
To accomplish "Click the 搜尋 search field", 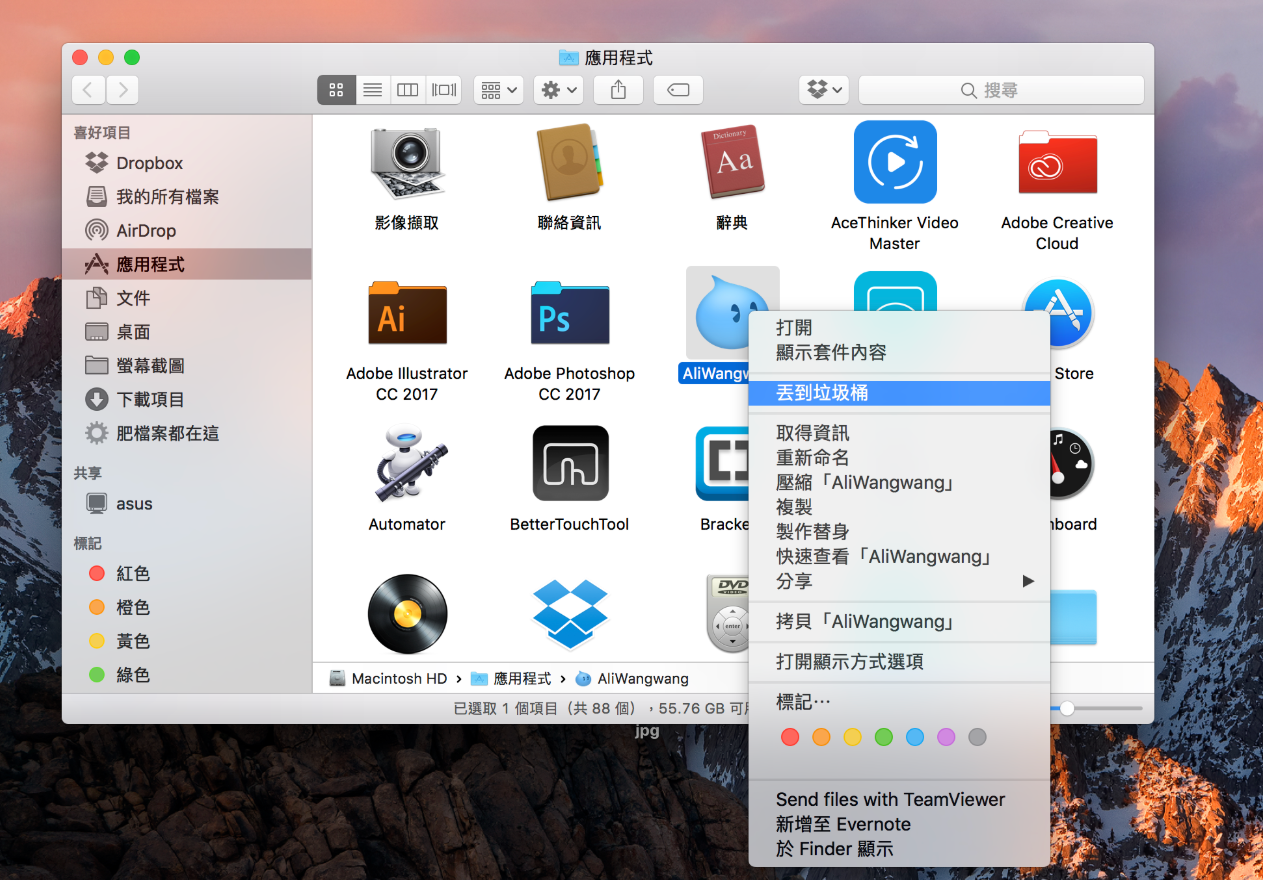I will point(1001,90).
